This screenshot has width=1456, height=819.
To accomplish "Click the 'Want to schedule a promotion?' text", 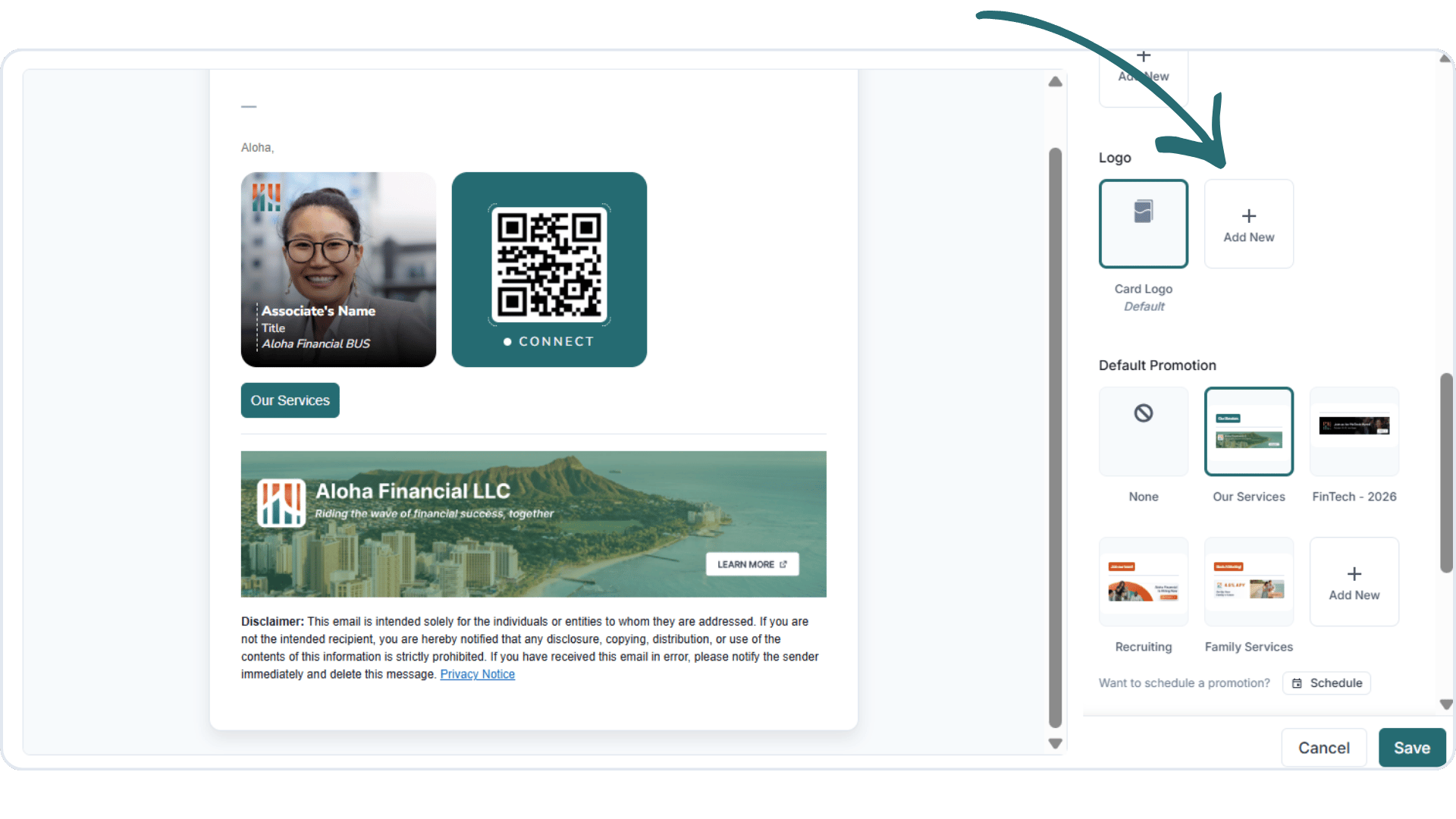I will tap(1184, 683).
